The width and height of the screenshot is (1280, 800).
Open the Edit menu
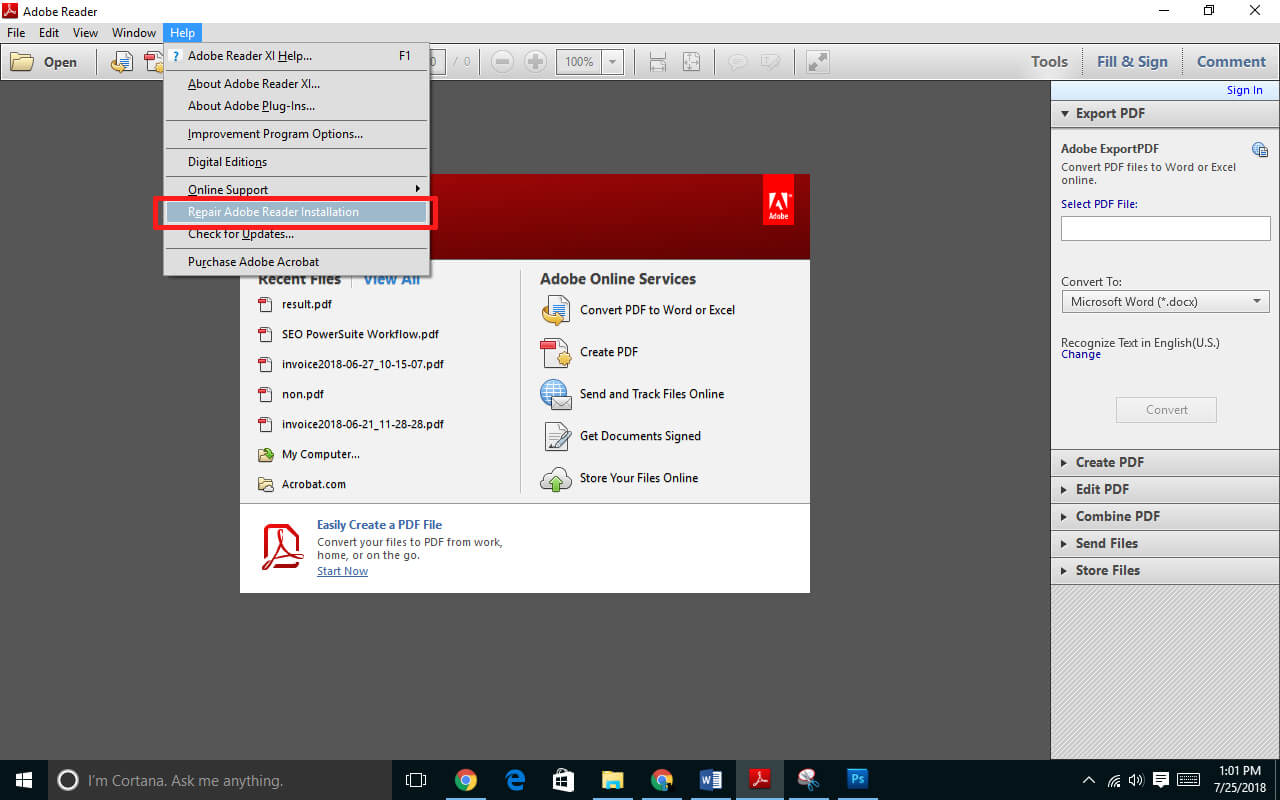coord(49,33)
